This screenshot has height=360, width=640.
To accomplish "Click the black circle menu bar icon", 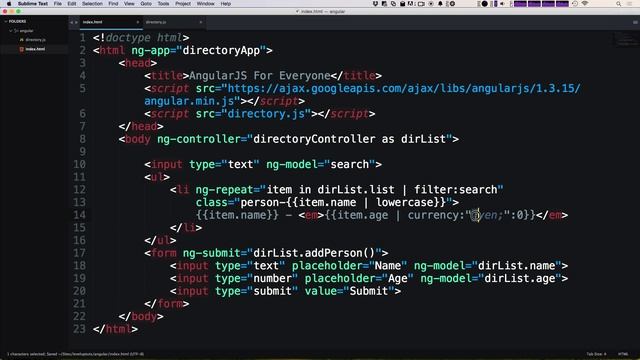I will pos(484,4).
